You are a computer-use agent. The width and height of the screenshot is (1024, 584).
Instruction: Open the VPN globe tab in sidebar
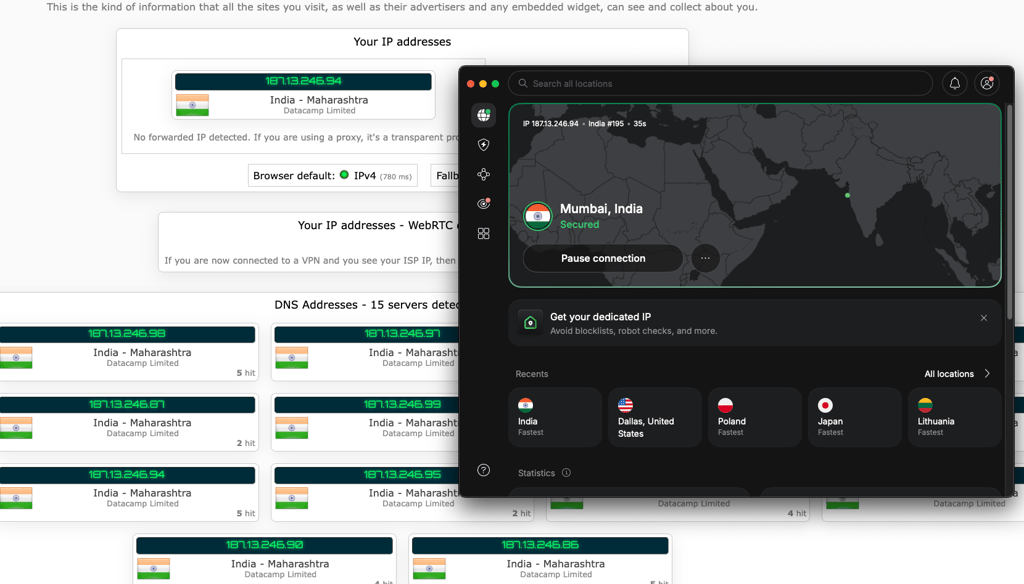[483, 116]
